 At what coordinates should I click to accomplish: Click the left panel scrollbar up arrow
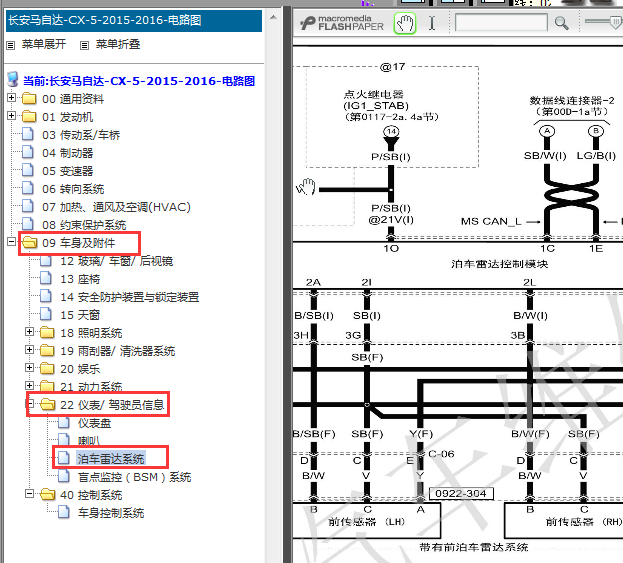pyautogui.click(x=273, y=18)
